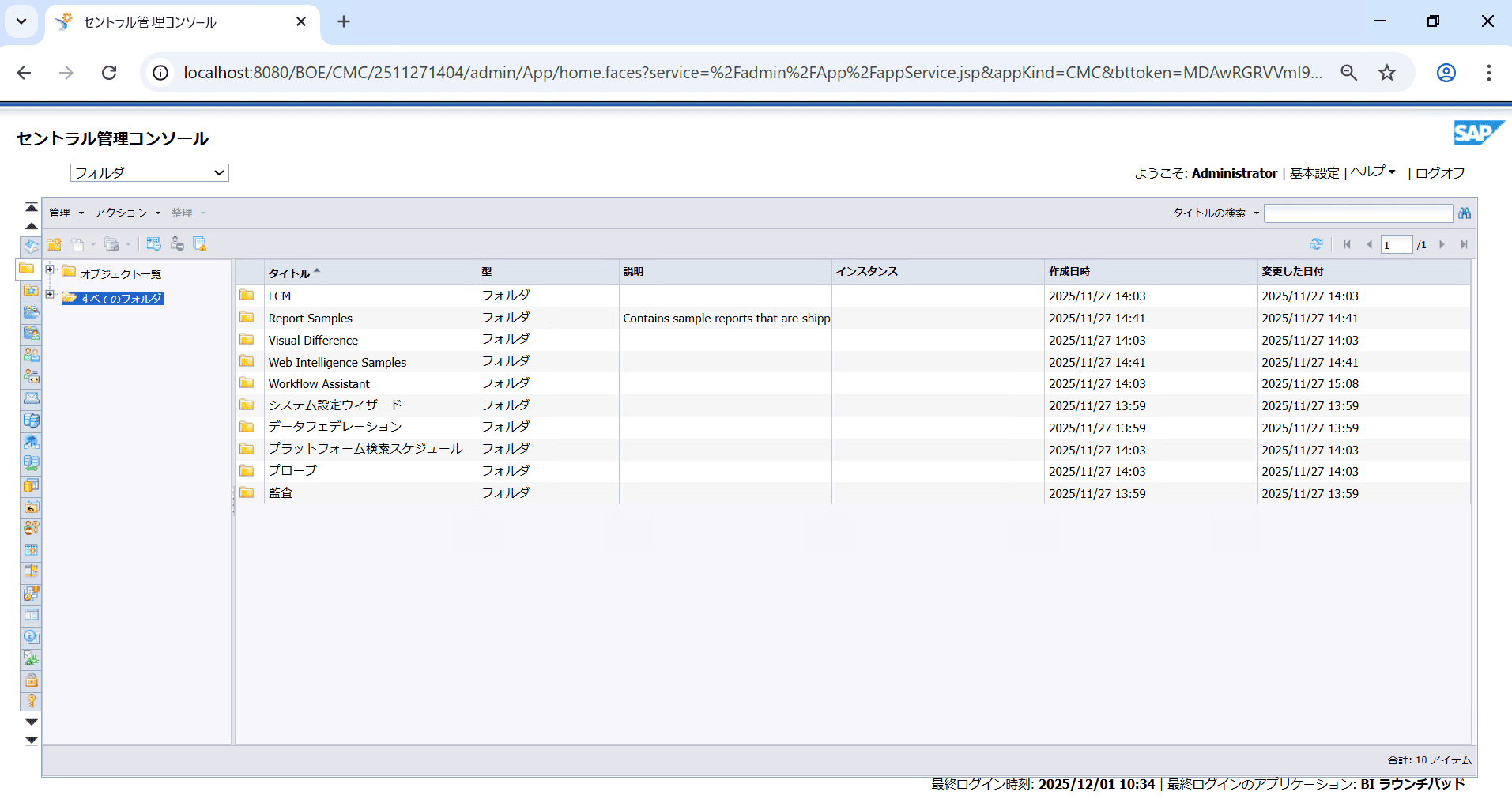Click the golden key icon in sidebar
The height and width of the screenshot is (803, 1512).
tap(31, 701)
